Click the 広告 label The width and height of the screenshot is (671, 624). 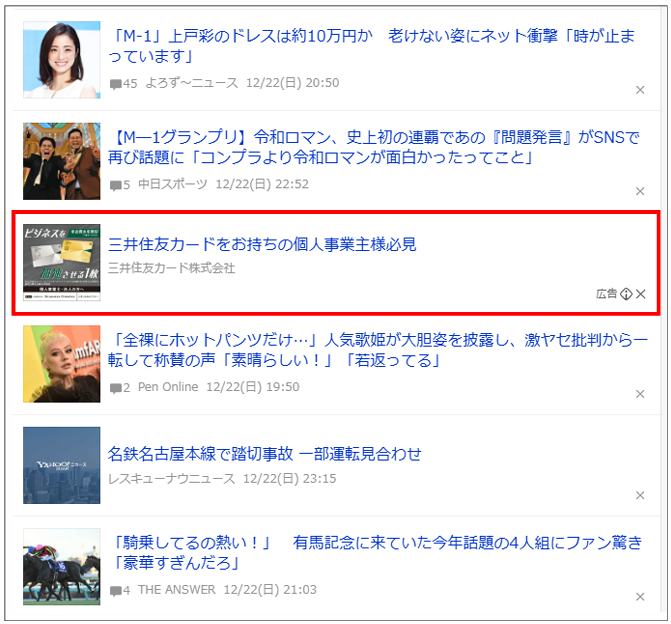coord(607,294)
